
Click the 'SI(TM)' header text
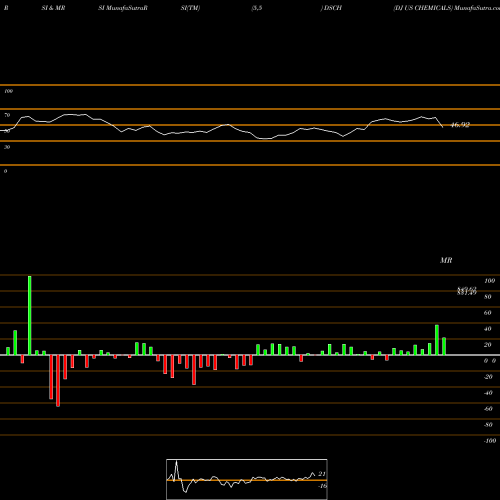pos(190,8)
